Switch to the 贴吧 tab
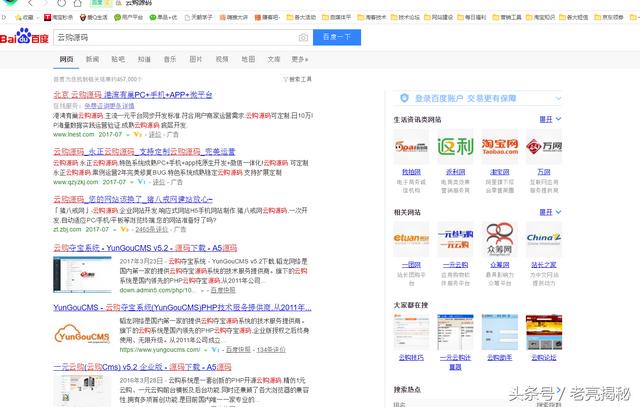Screen dimensions: 640x407 tap(118, 59)
